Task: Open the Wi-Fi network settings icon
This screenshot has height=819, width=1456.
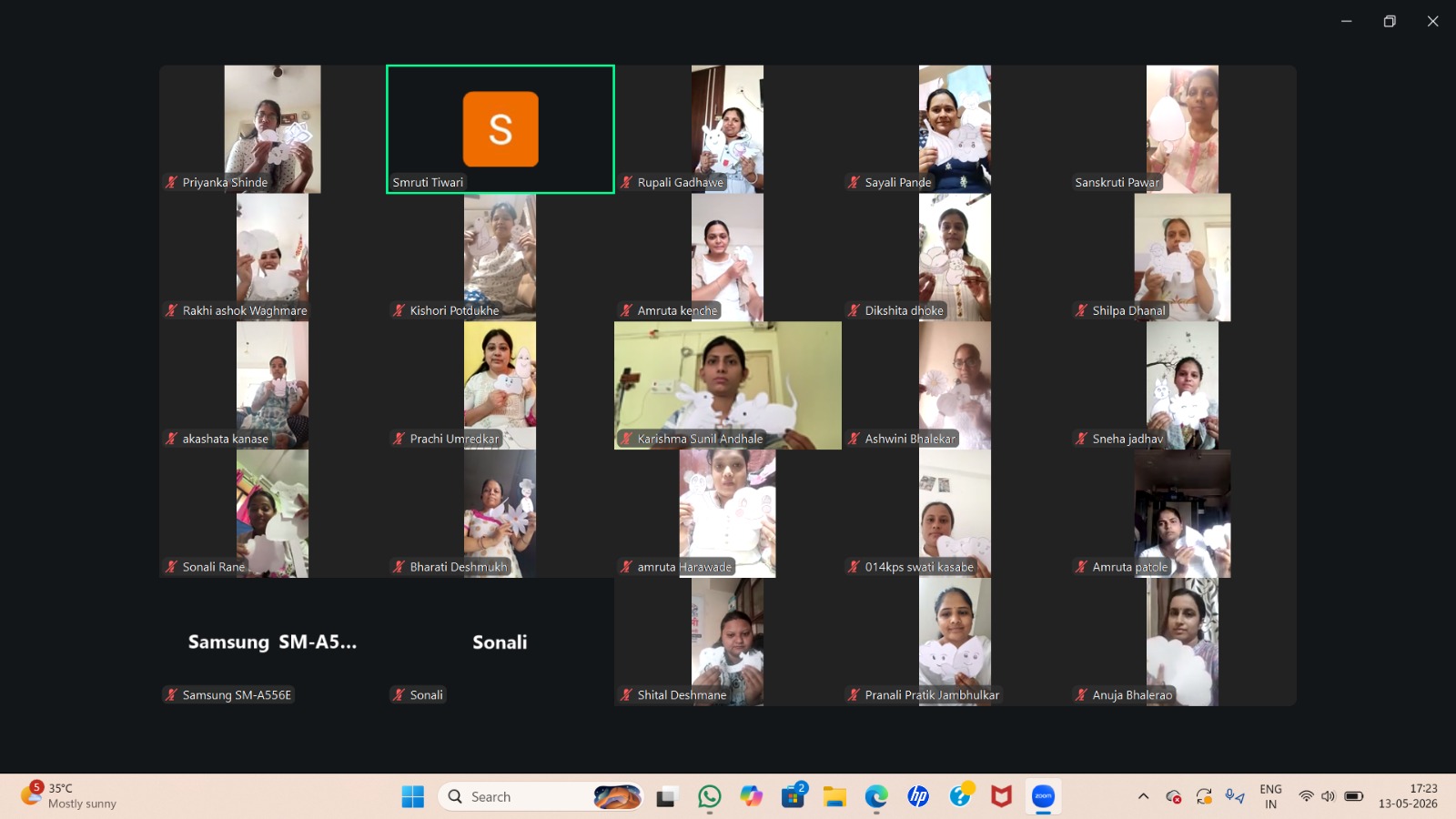Action: tap(1307, 796)
